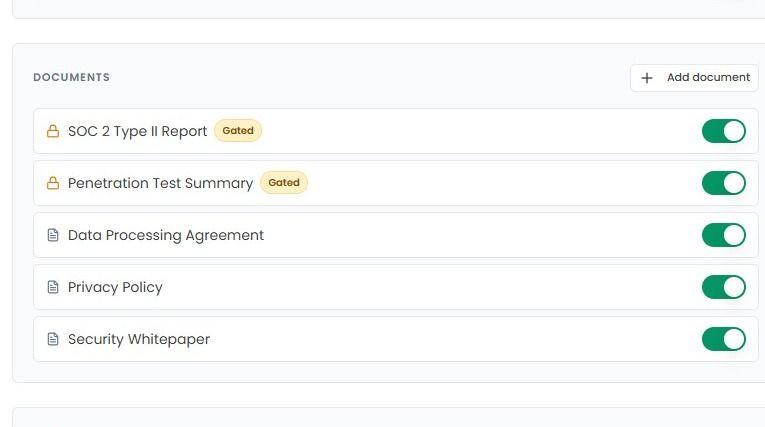This screenshot has width=765, height=427.
Task: Switch off the Privacy Policy toggle
Action: coord(724,287)
